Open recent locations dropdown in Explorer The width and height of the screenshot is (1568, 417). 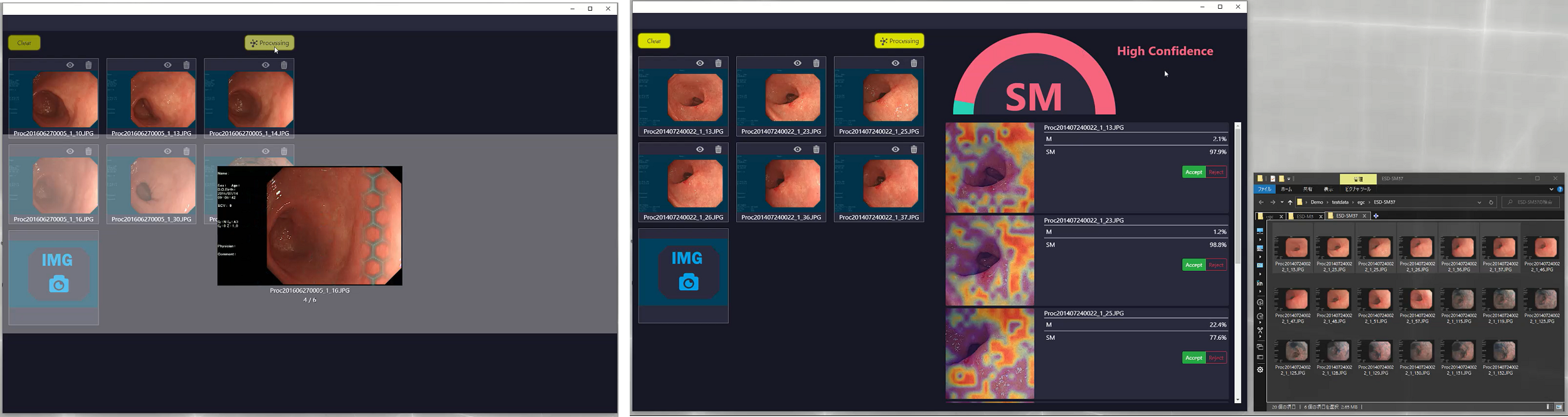click(1282, 202)
